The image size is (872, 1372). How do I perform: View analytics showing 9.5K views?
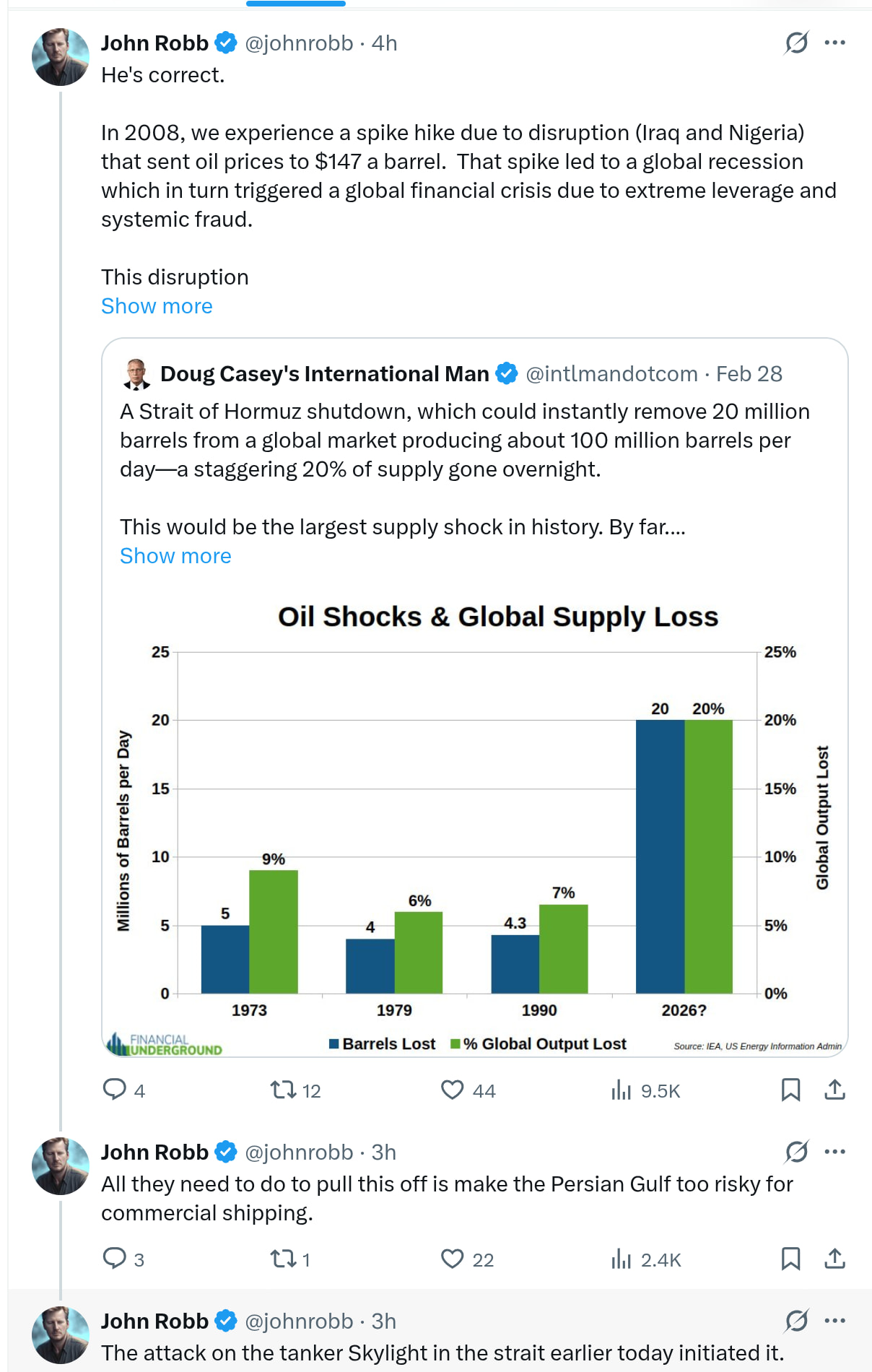(621, 1089)
